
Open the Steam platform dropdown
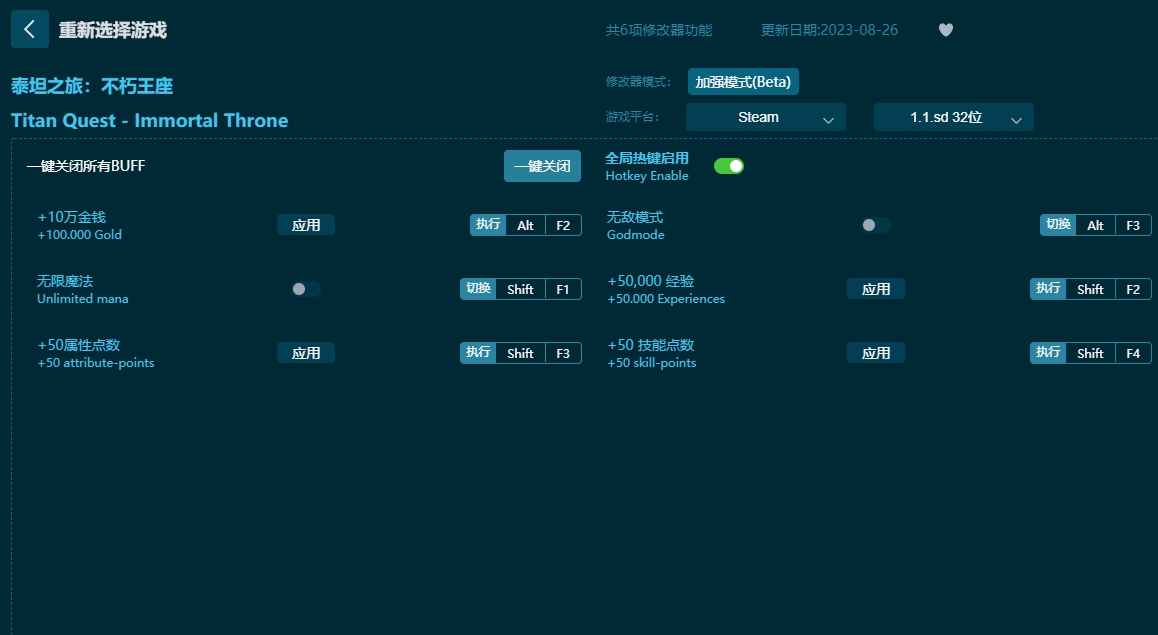(765, 117)
